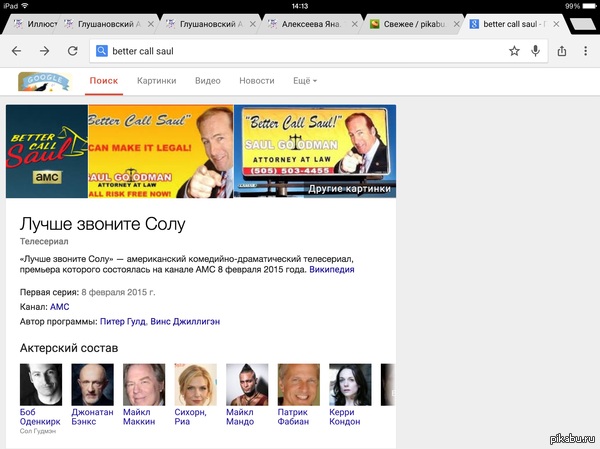This screenshot has width=600, height=449.
Task: Open the 'Джонатан Бэнкс' name link
Action: tap(93, 417)
